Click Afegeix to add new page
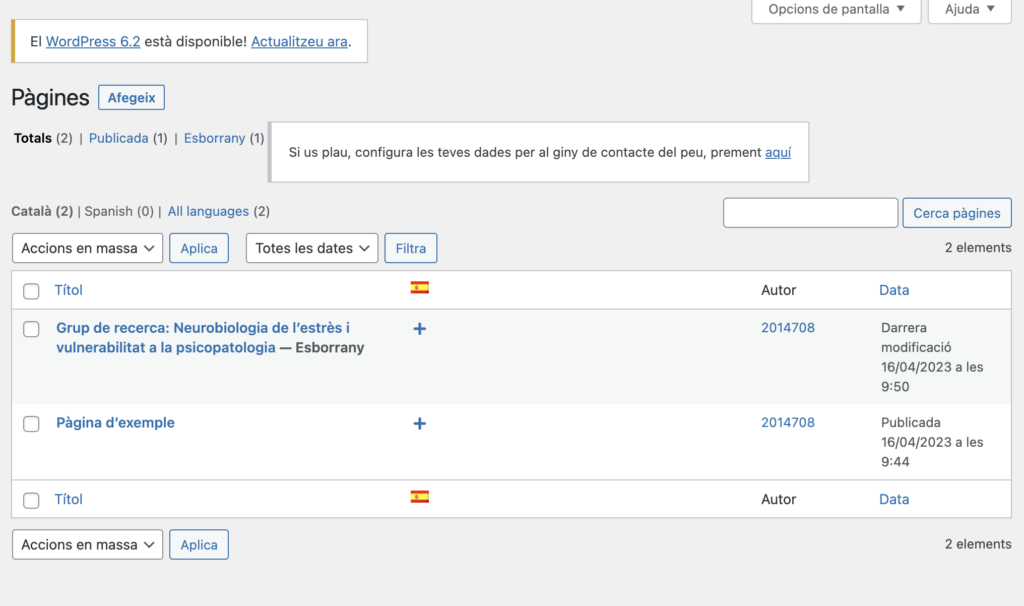 pos(131,97)
